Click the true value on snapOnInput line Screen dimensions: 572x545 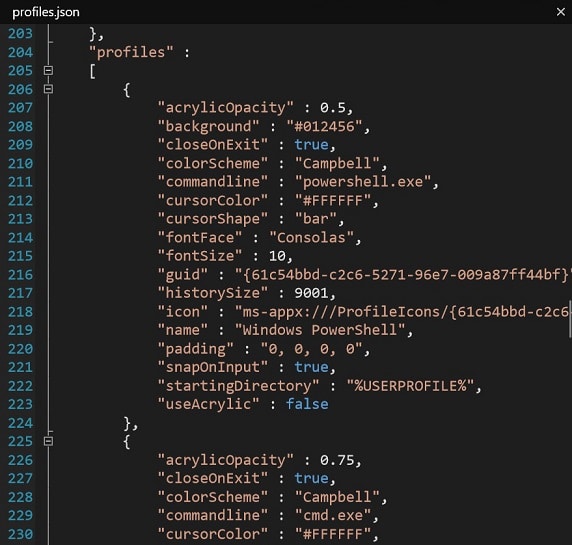pos(312,367)
